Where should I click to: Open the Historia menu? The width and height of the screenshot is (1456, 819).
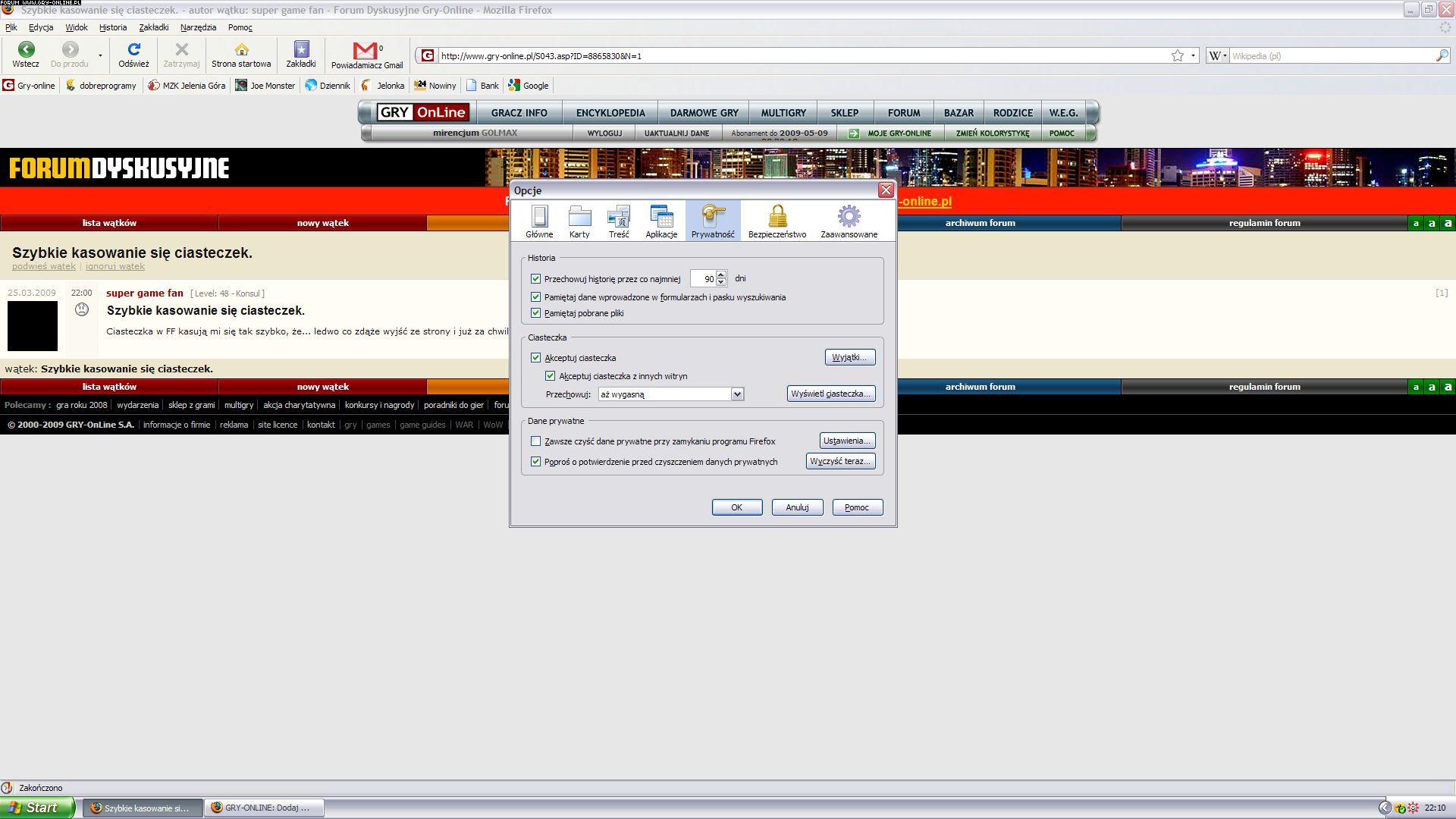113,27
